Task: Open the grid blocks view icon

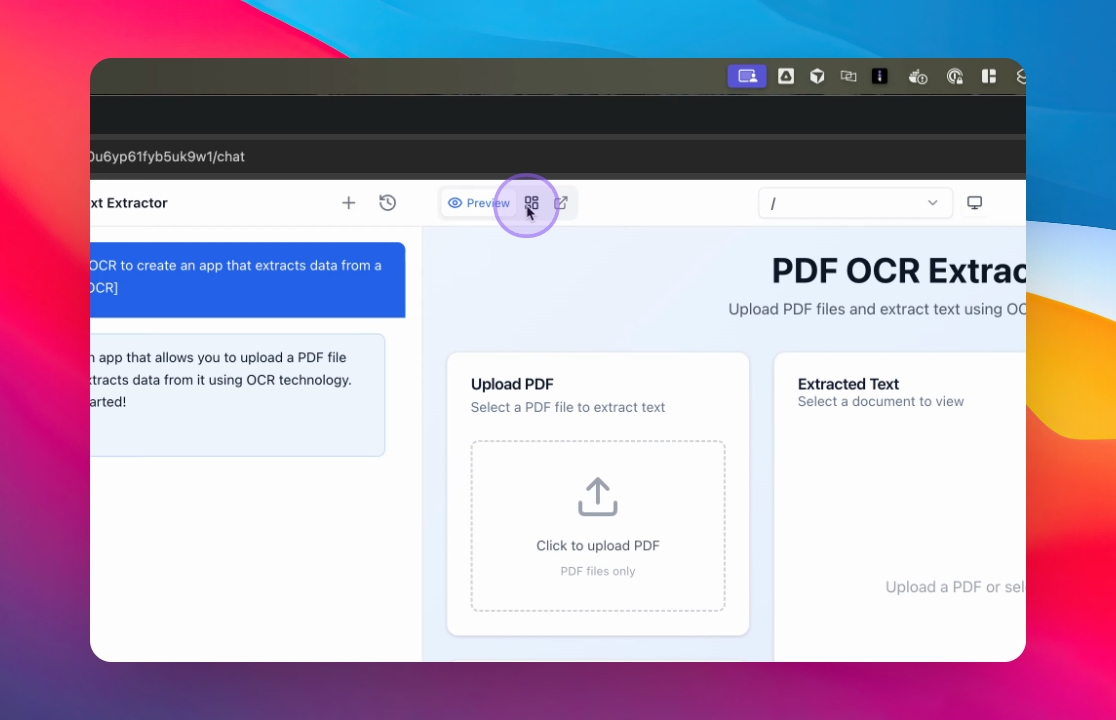Action: [532, 203]
